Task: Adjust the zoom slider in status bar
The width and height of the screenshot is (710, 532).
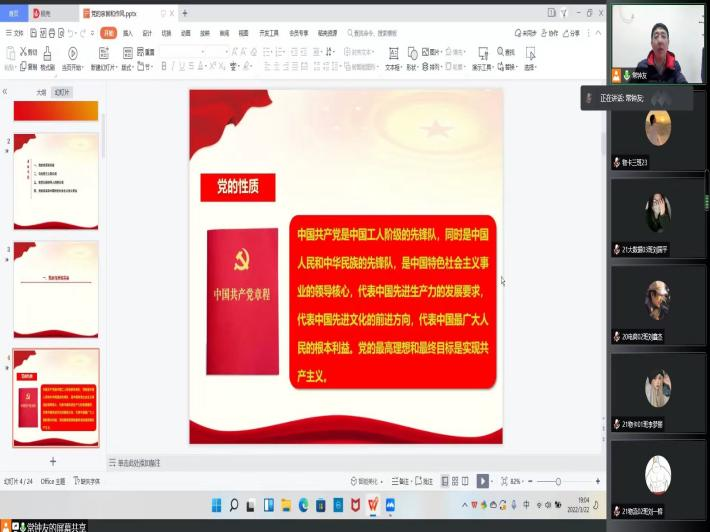Action: [558, 481]
